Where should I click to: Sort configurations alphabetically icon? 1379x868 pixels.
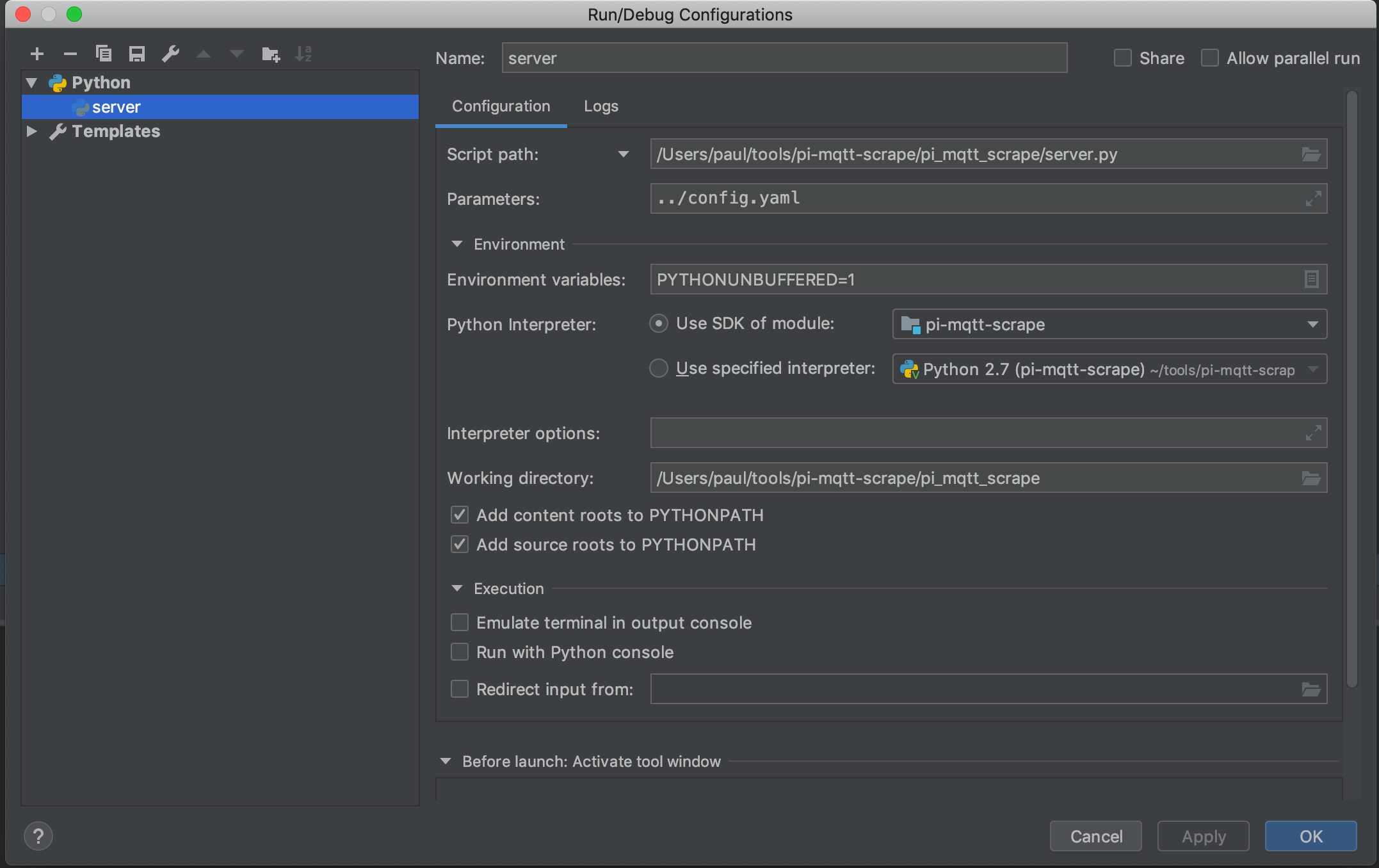[x=303, y=54]
